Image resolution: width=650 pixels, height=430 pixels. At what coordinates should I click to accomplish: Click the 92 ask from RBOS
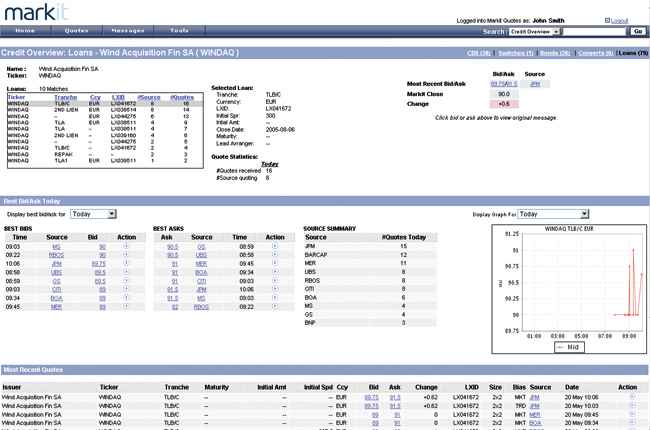175,307
